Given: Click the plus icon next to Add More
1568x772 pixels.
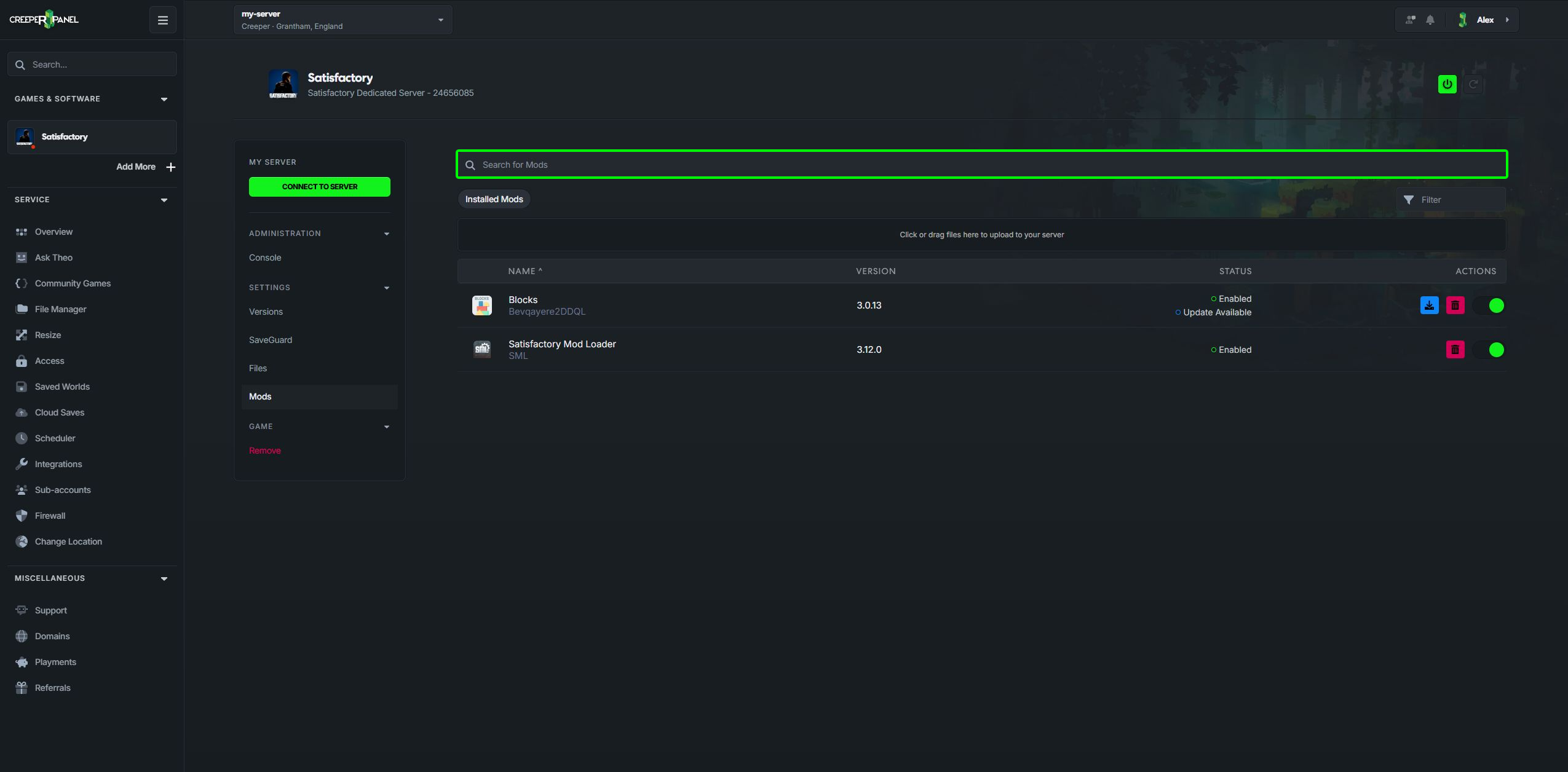Looking at the screenshot, I should point(171,167).
